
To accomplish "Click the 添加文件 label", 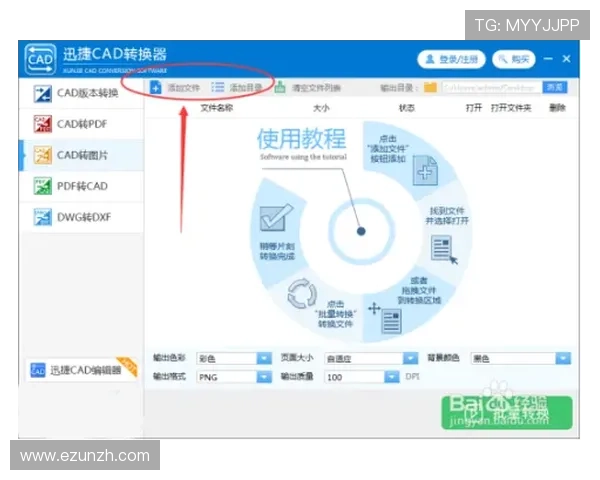I will click(x=184, y=88).
